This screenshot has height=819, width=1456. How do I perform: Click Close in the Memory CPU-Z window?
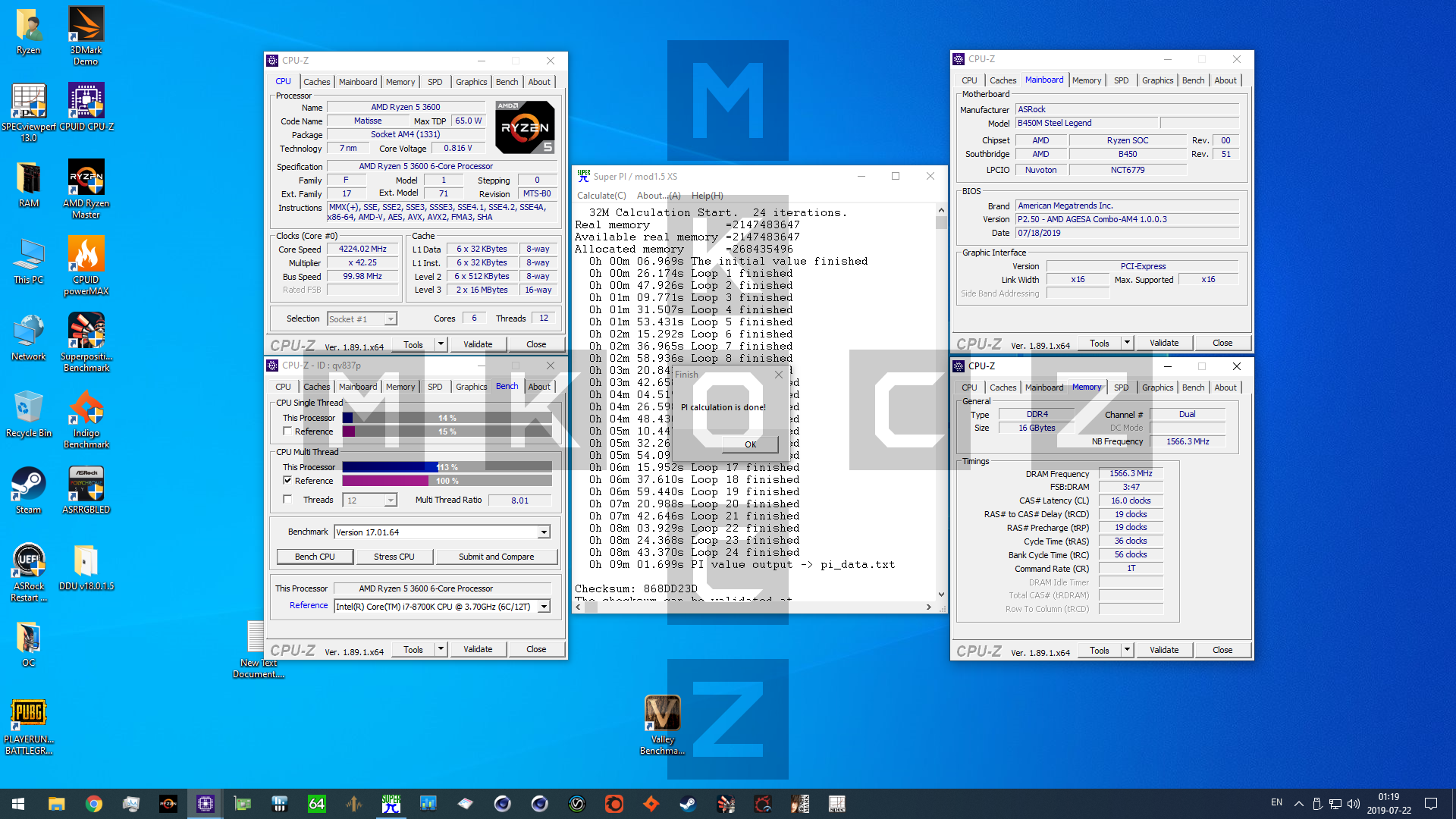[1222, 650]
